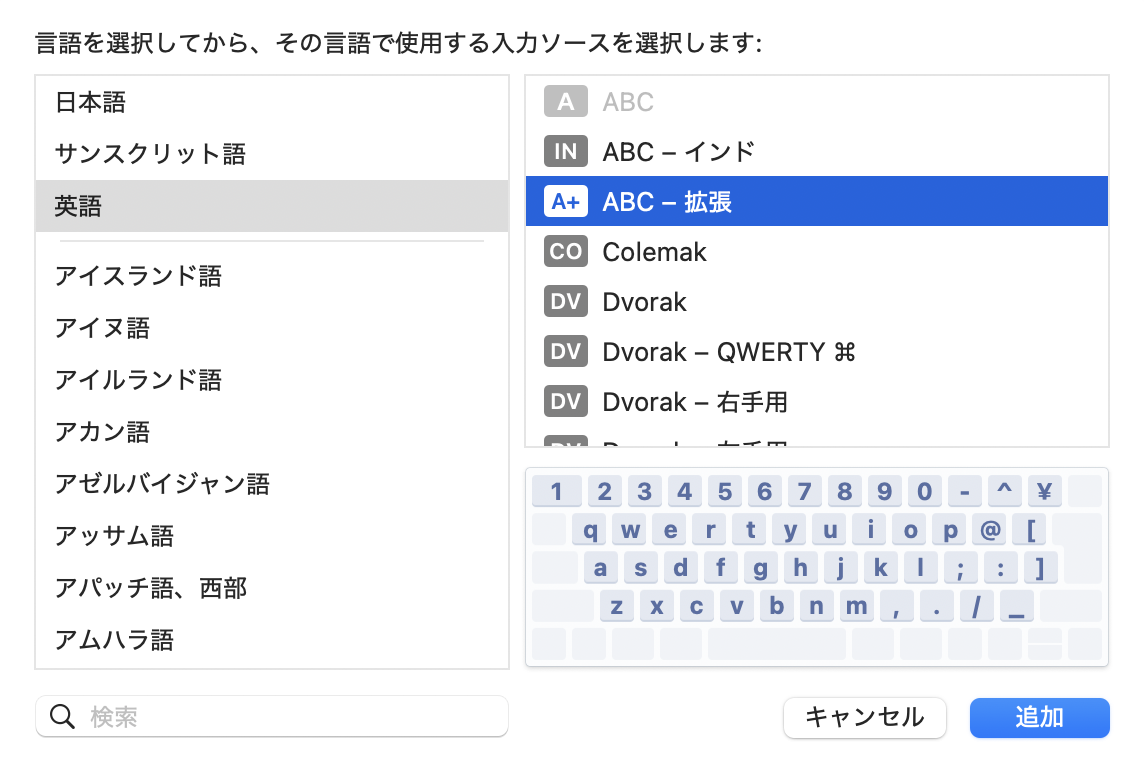Choose the Colemak input source
The width and height of the screenshot is (1144, 768).
(654, 252)
